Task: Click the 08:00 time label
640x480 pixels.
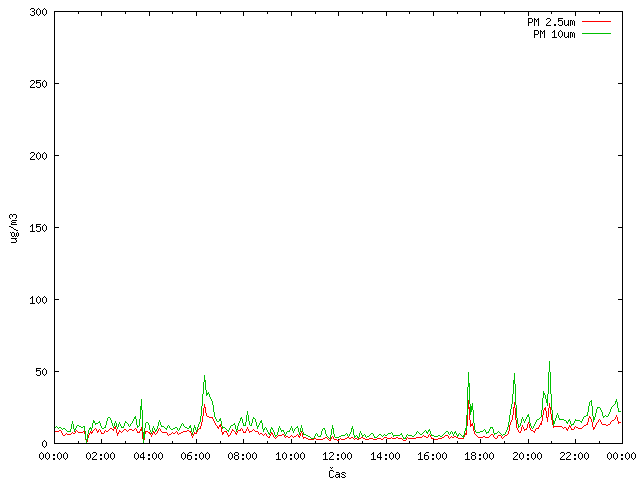Action: point(243,456)
